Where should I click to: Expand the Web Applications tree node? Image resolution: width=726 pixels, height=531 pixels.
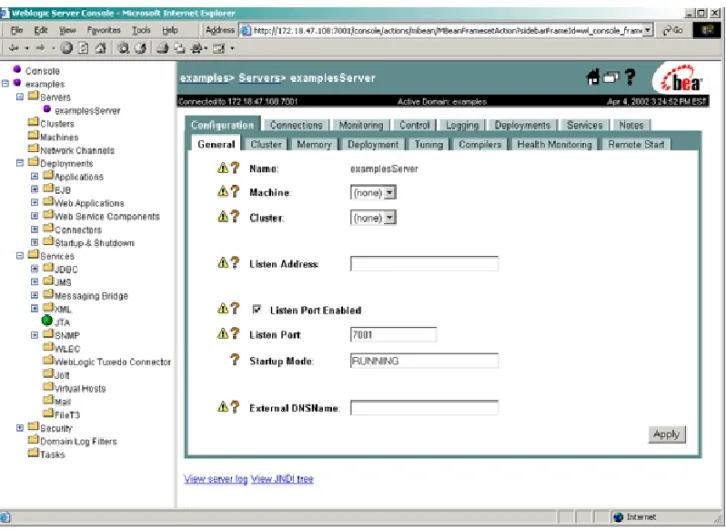click(x=34, y=202)
